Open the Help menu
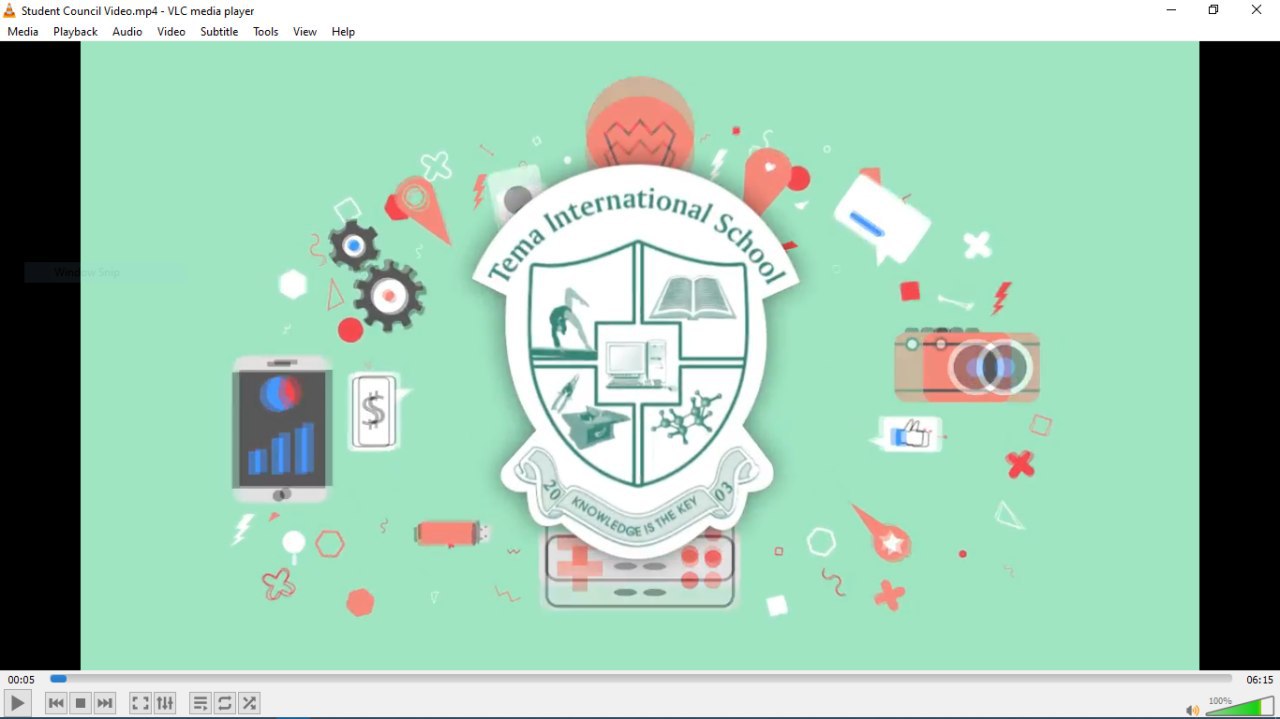The height and width of the screenshot is (719, 1280). tap(343, 32)
